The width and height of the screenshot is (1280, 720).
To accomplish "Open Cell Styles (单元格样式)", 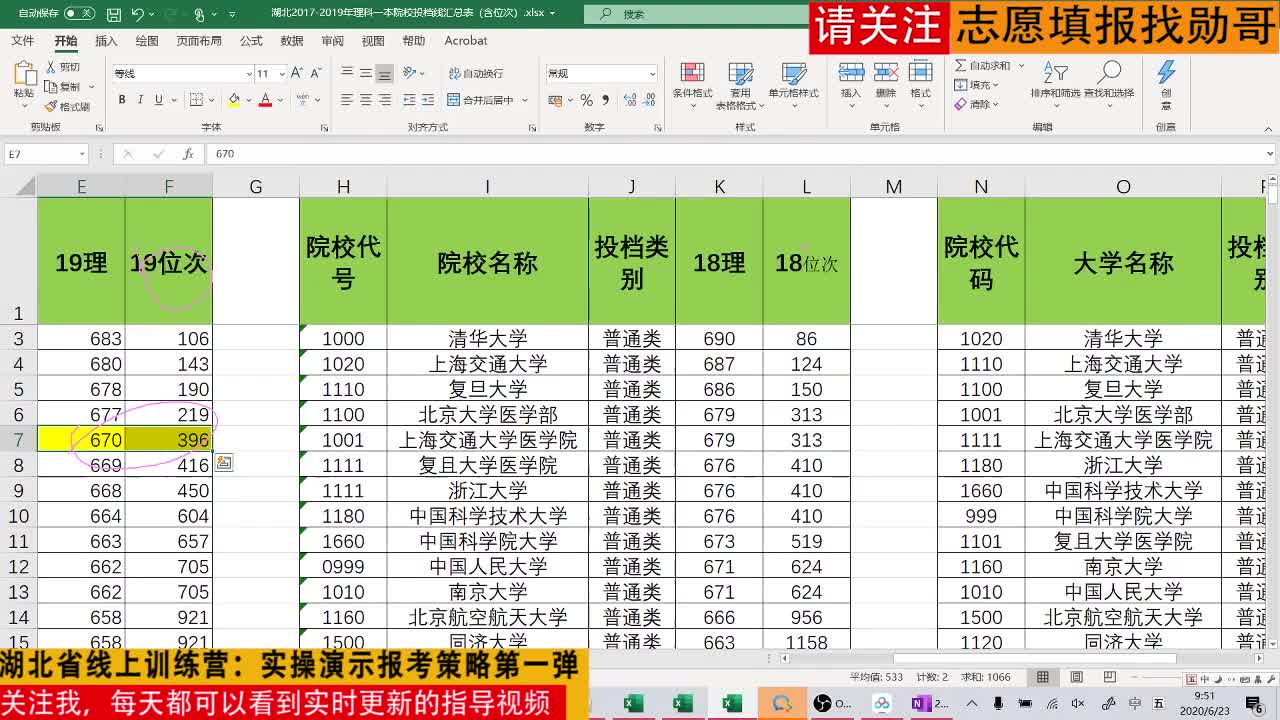I will [x=793, y=84].
